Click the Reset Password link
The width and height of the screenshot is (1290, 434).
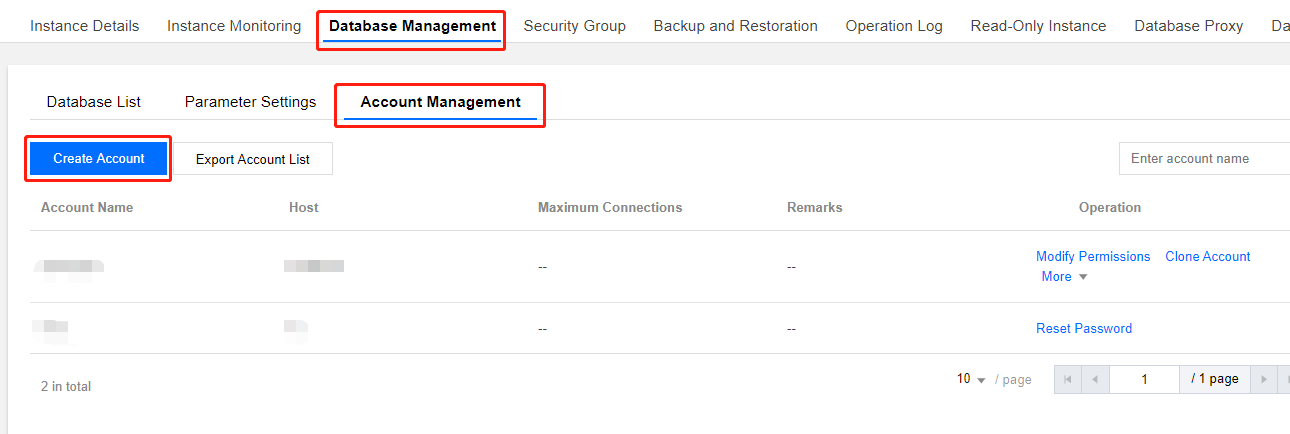[1084, 329]
